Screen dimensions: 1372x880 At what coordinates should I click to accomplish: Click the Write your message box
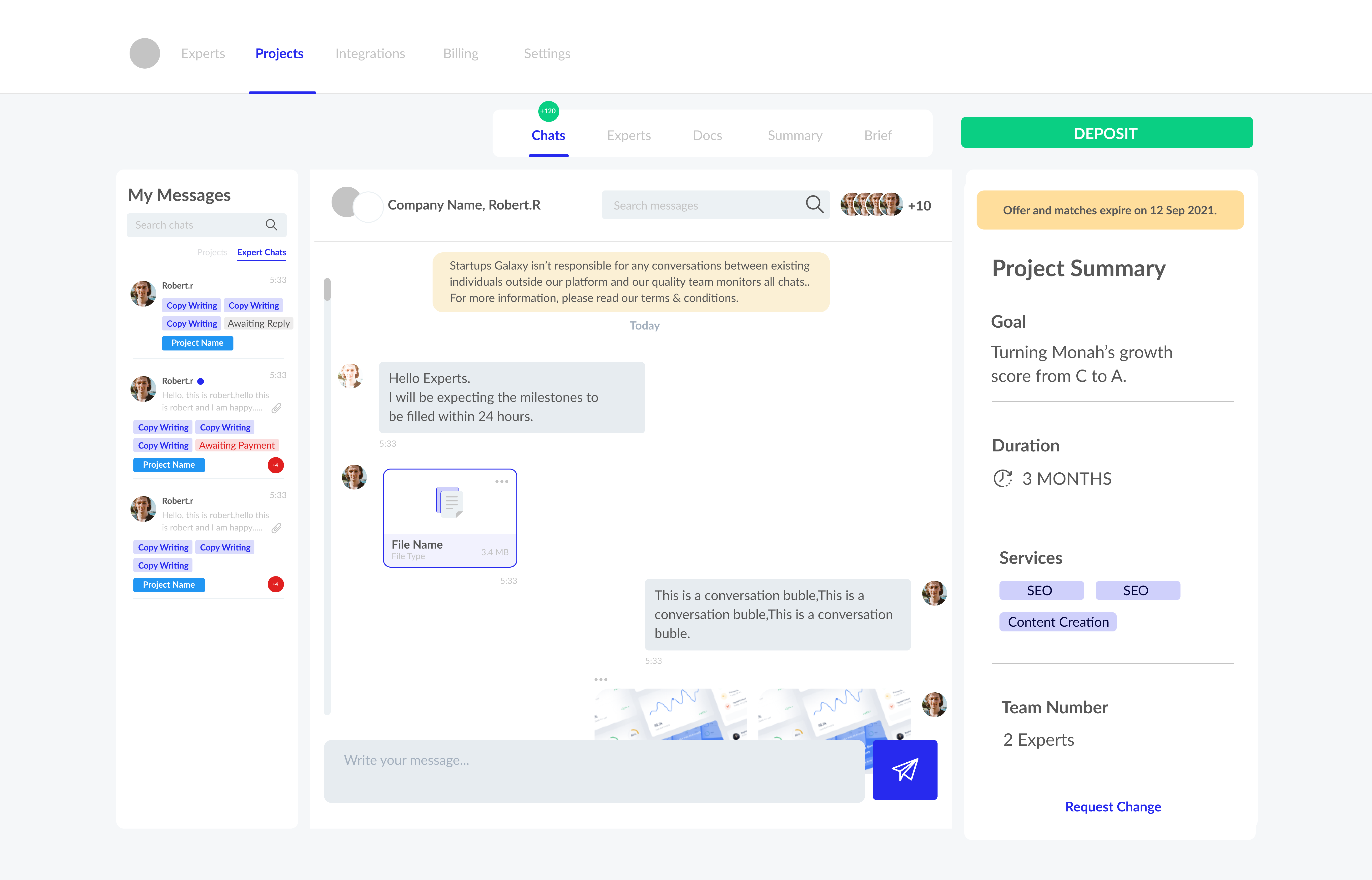[x=594, y=771]
